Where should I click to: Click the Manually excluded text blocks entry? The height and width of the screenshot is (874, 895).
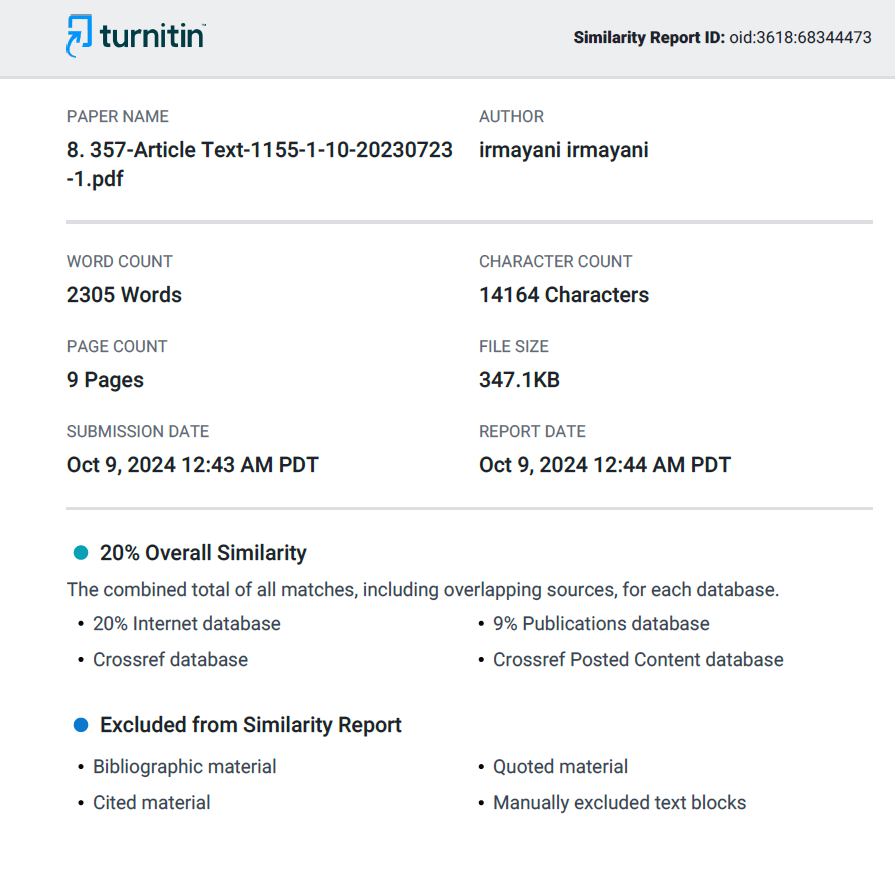(619, 803)
